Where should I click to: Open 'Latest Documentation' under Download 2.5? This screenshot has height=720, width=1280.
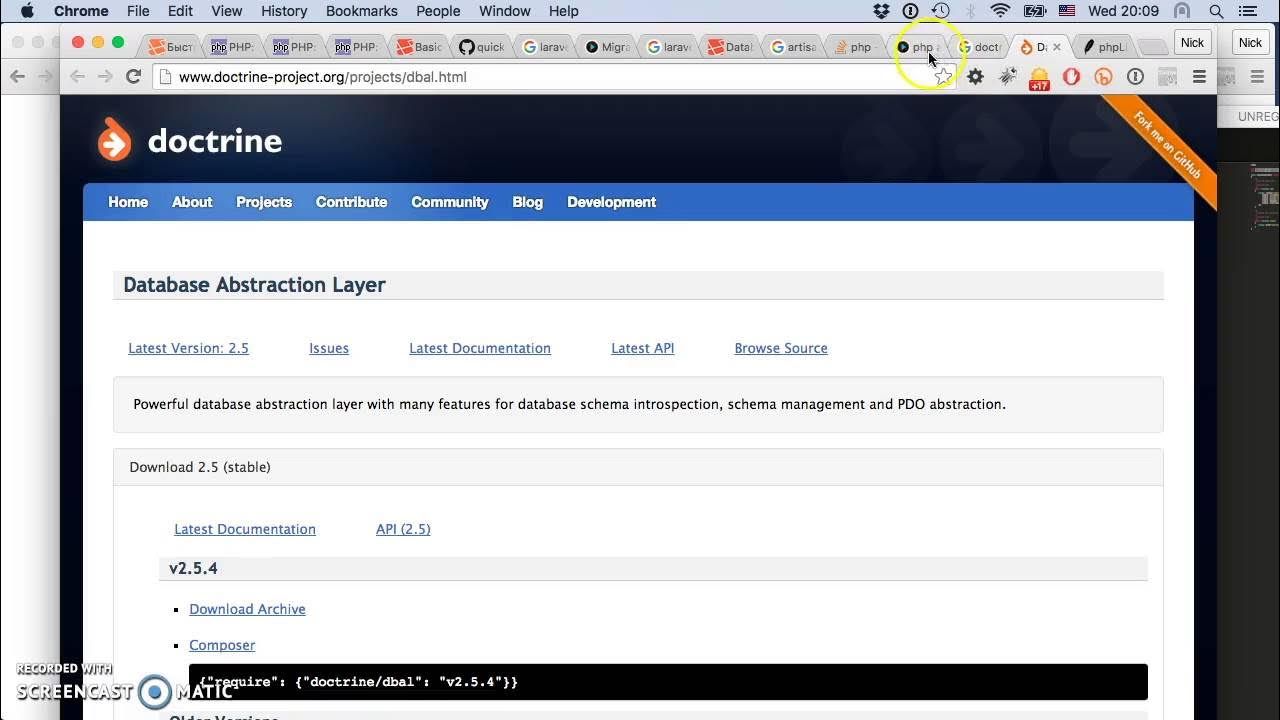click(x=245, y=529)
